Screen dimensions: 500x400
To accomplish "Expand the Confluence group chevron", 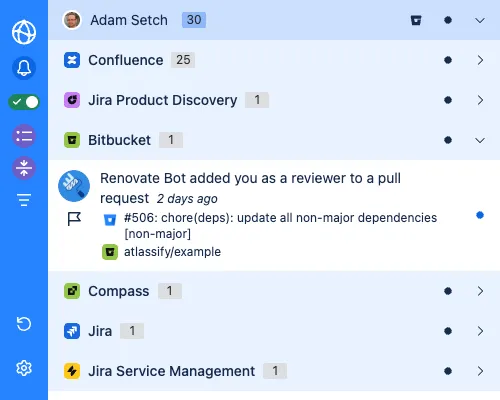I will (480, 60).
